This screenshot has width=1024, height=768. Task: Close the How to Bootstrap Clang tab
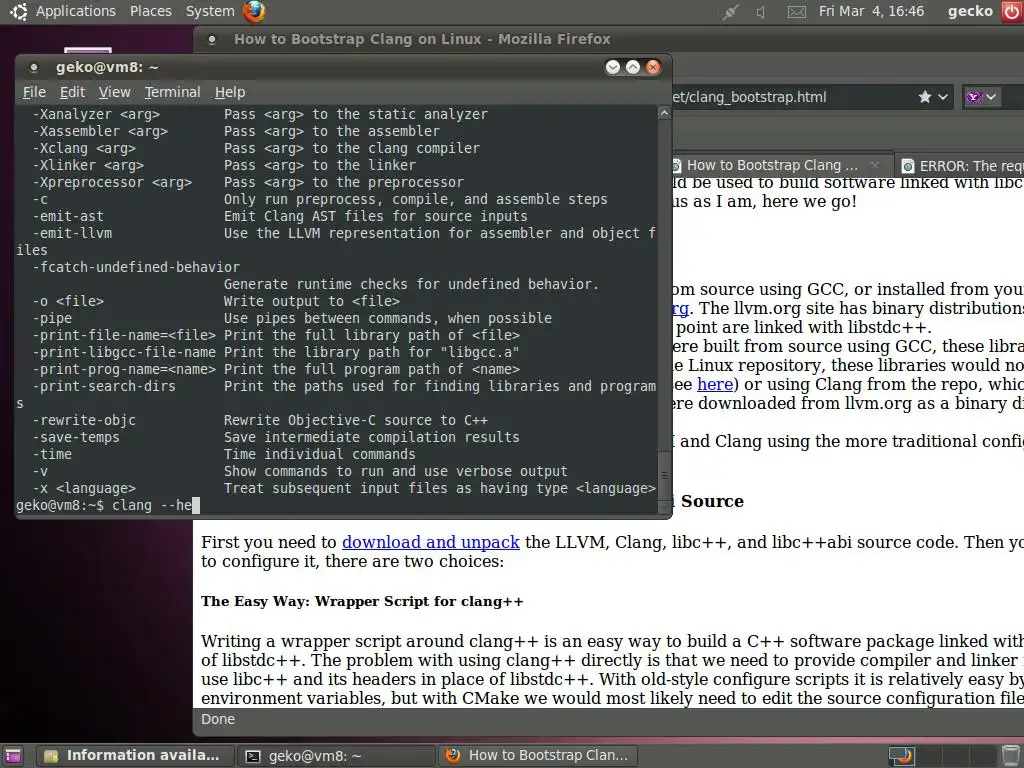click(875, 165)
